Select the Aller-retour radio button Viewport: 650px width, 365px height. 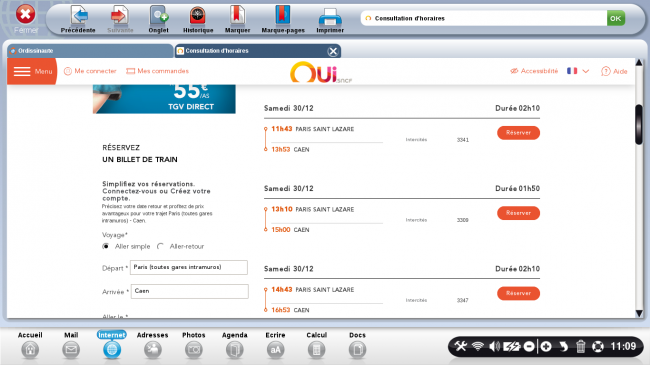click(x=160, y=246)
